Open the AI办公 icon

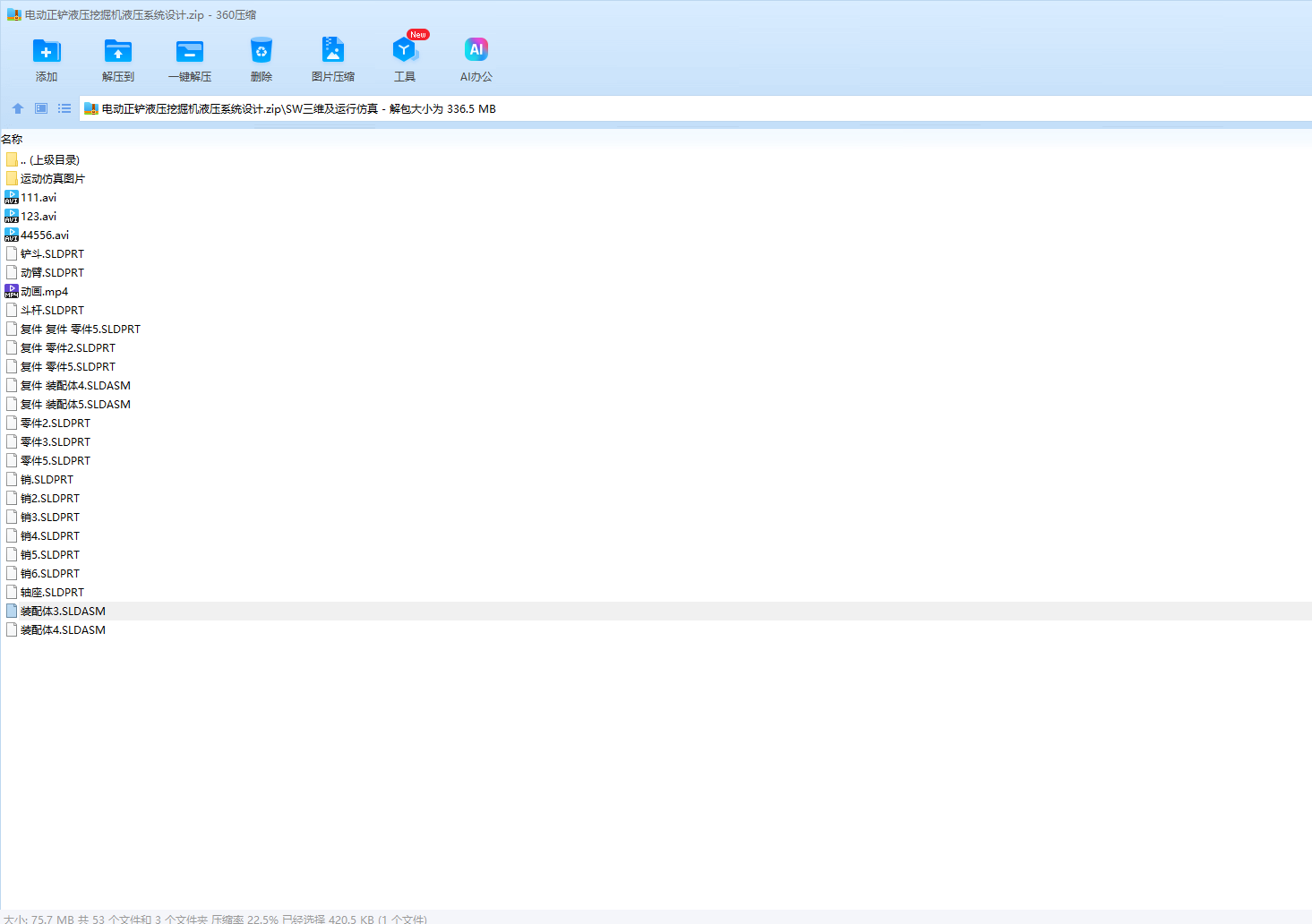(476, 50)
